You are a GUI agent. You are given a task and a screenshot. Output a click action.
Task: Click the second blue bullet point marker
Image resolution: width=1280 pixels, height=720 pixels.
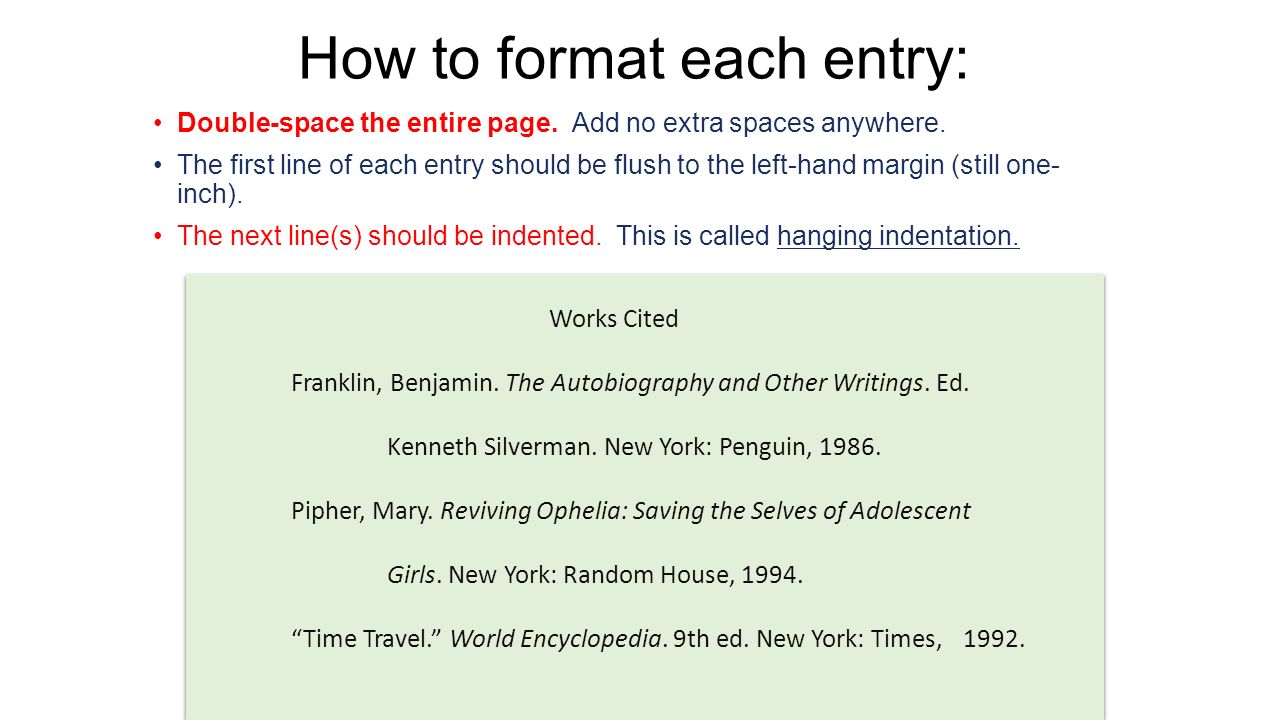[x=157, y=165]
